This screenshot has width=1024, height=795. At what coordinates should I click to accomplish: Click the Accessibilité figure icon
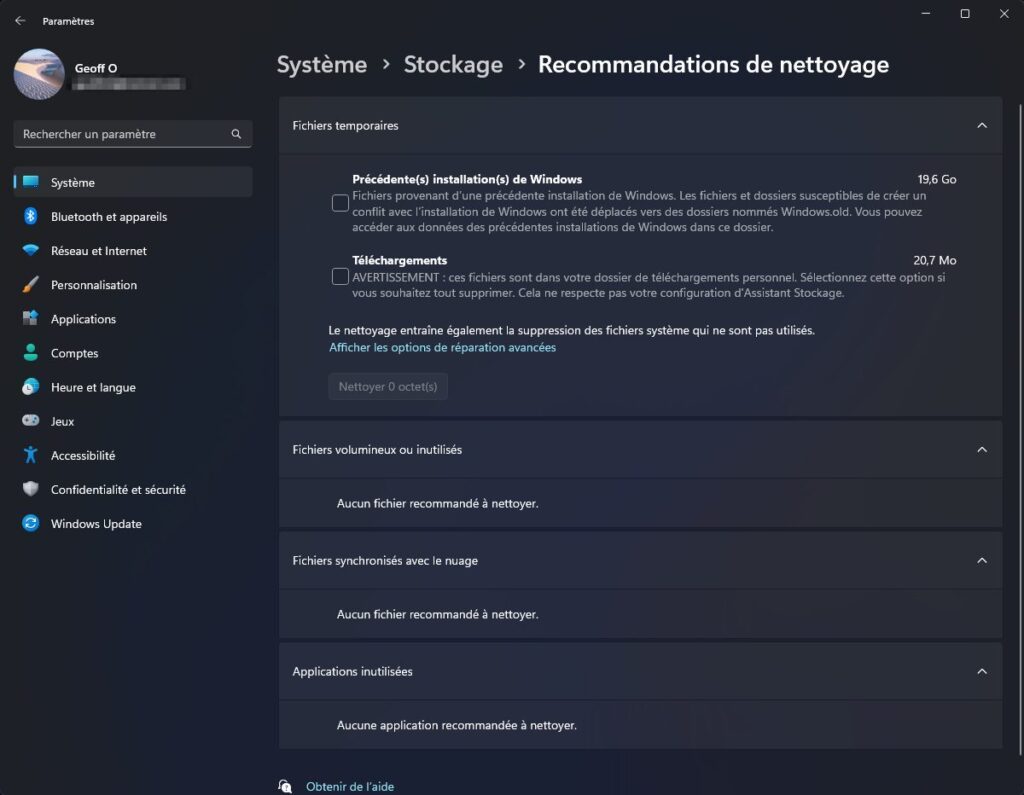coord(31,455)
